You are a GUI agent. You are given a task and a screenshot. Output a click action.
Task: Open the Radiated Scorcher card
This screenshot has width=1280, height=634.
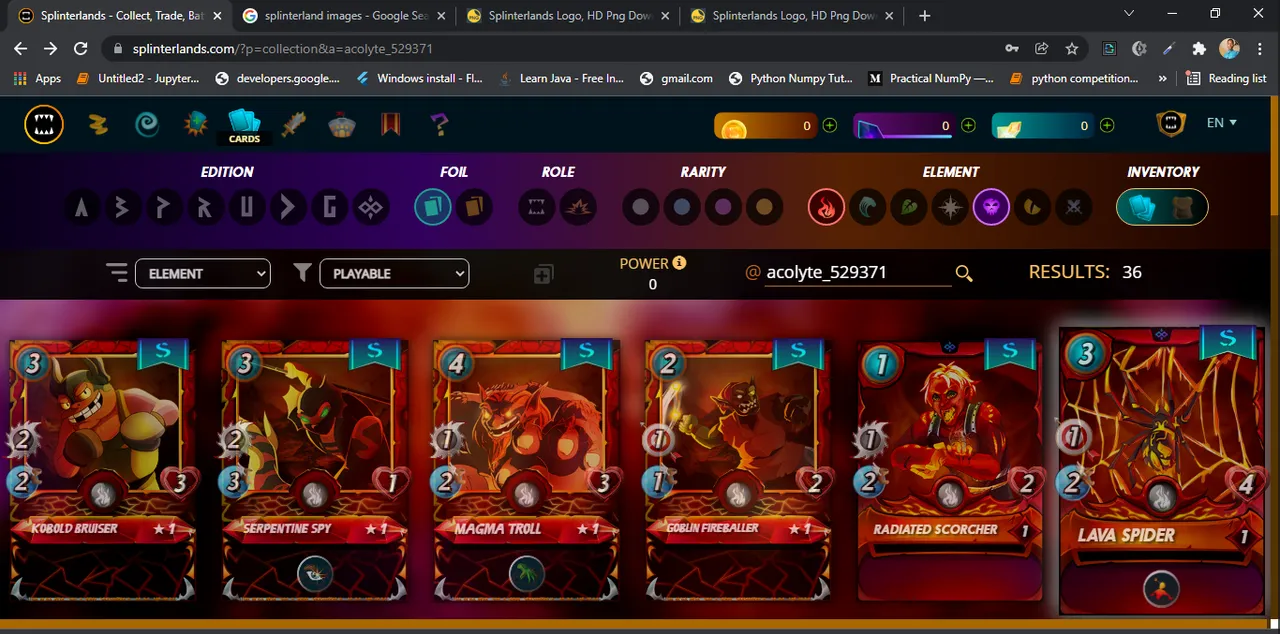(x=950, y=470)
